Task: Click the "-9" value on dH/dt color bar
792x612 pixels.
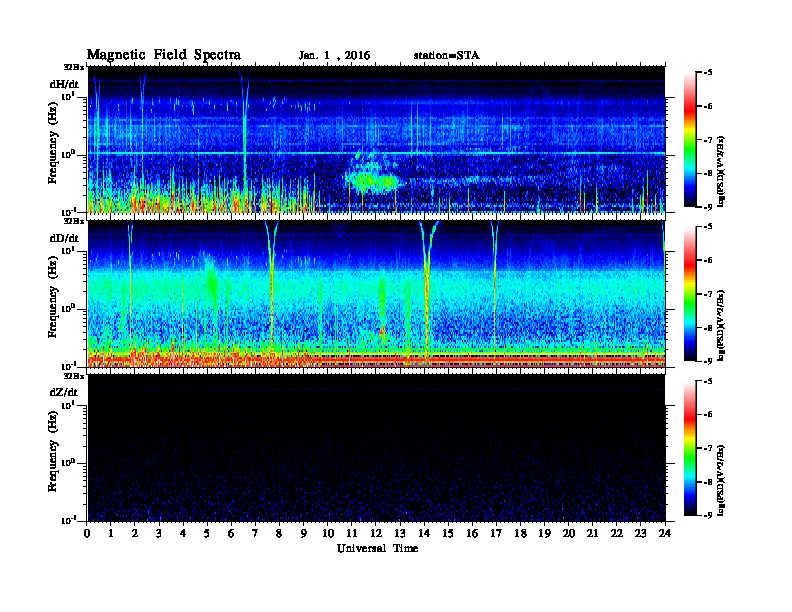Action: (708, 207)
